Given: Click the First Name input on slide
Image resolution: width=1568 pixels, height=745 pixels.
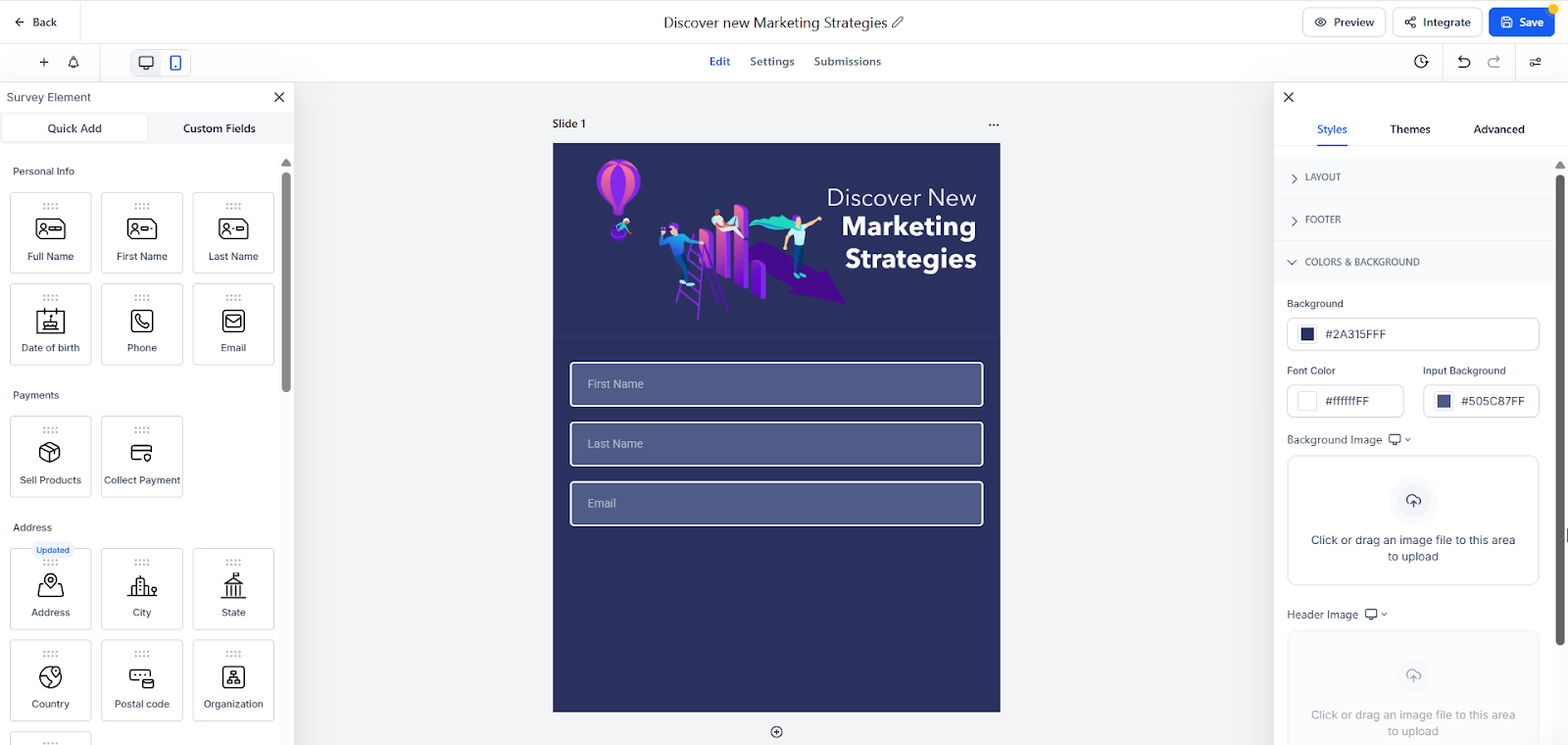Looking at the screenshot, I should tap(776, 384).
